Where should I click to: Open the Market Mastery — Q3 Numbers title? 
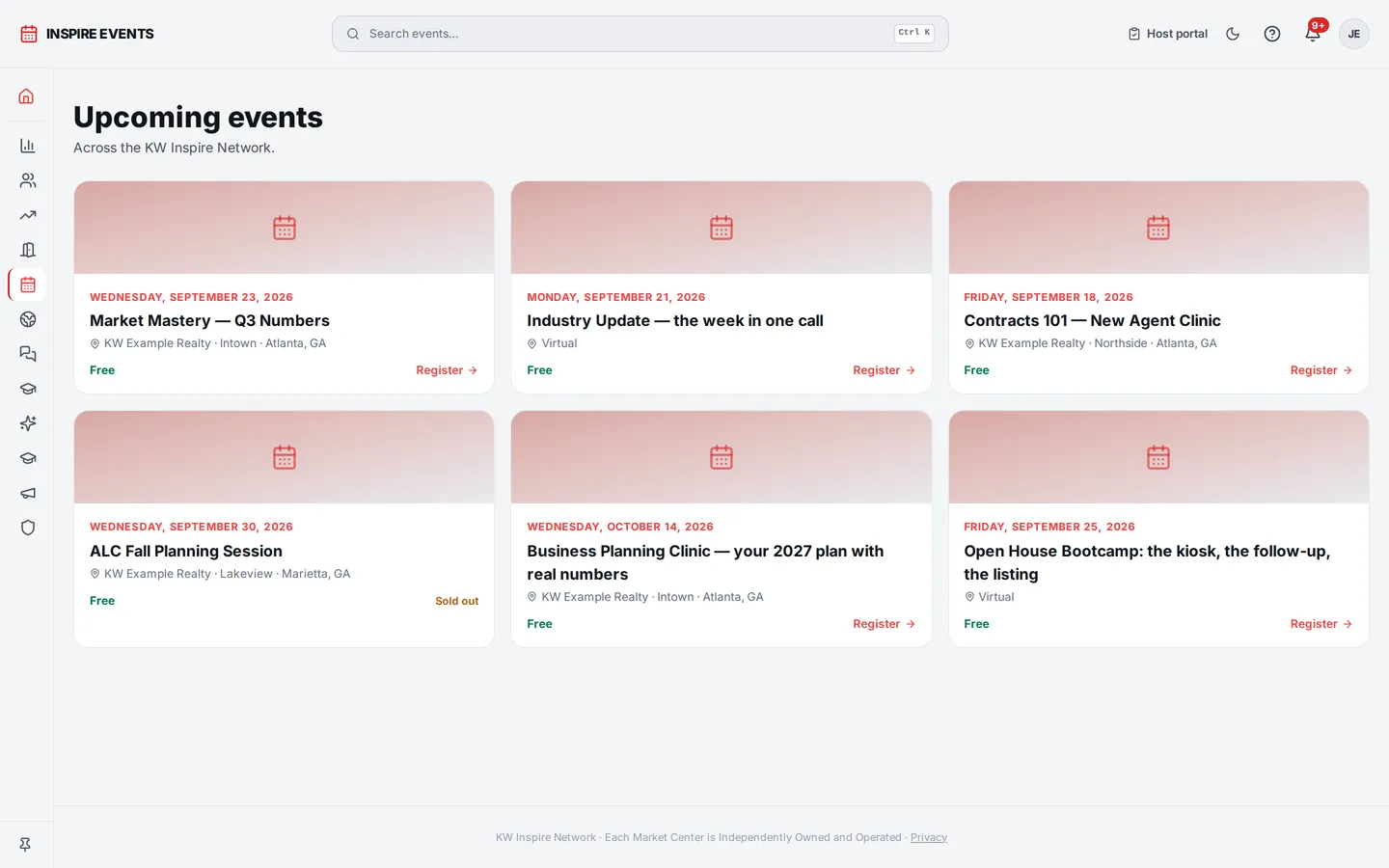(209, 320)
